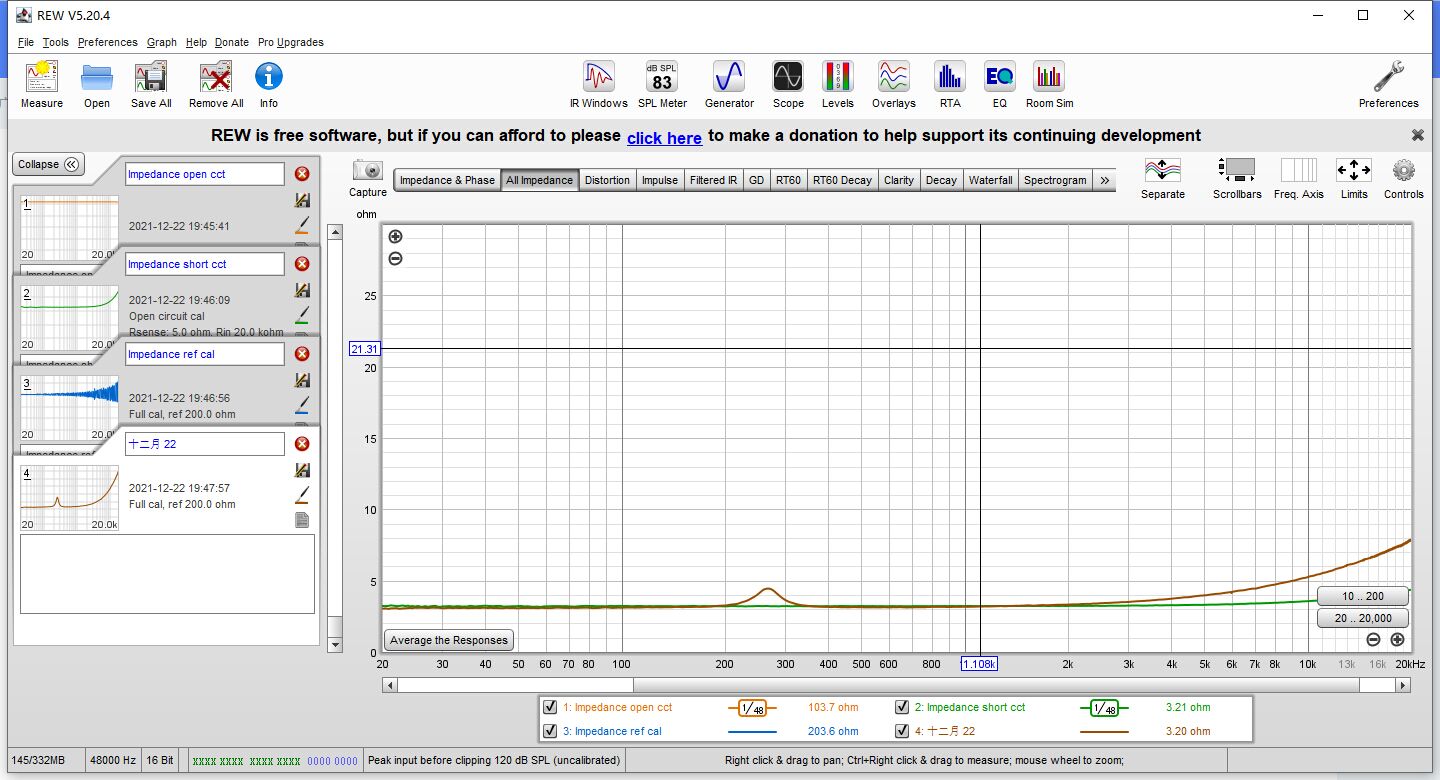The image size is (1440, 780).
Task: Uncheck the Impedance open cct trace
Action: [550, 708]
